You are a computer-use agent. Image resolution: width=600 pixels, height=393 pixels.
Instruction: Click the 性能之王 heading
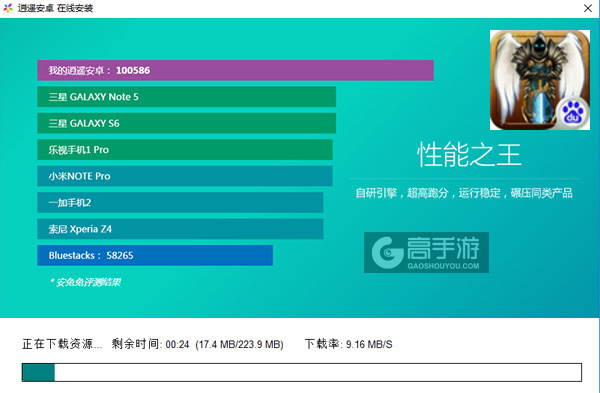(469, 155)
